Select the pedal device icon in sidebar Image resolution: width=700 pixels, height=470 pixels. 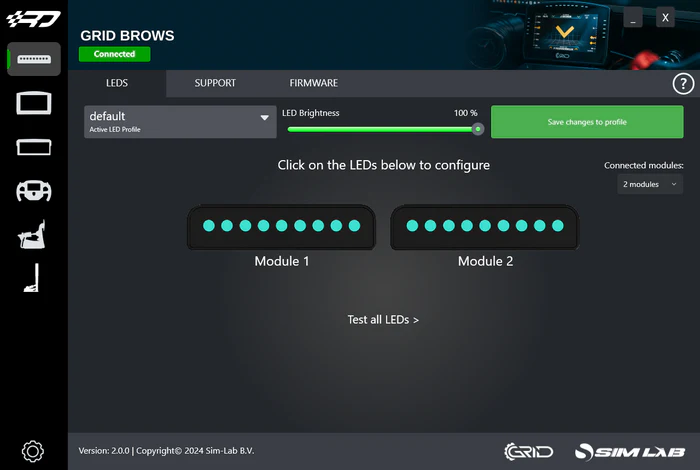click(32, 278)
